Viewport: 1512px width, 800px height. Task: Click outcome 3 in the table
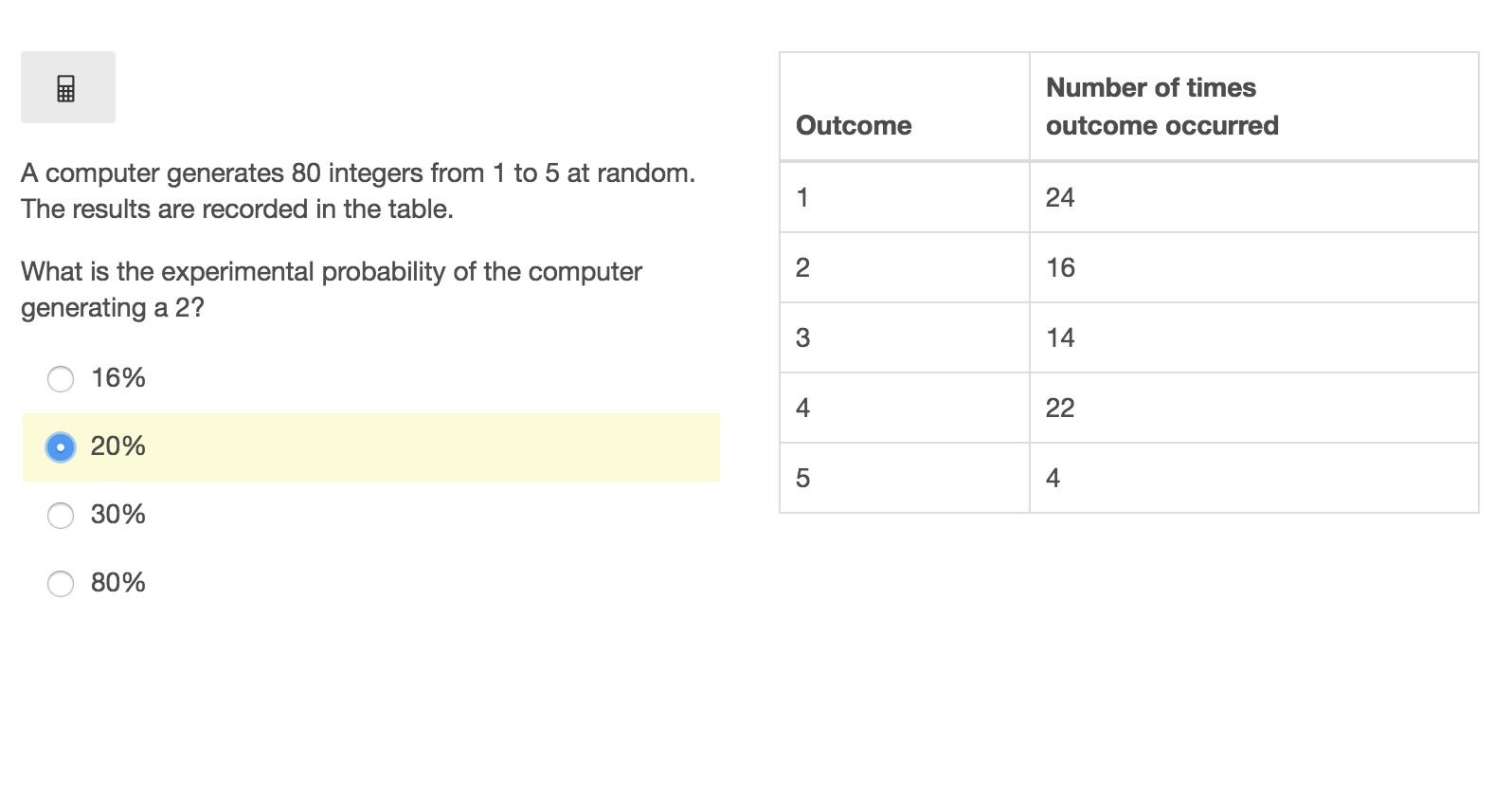(905, 337)
